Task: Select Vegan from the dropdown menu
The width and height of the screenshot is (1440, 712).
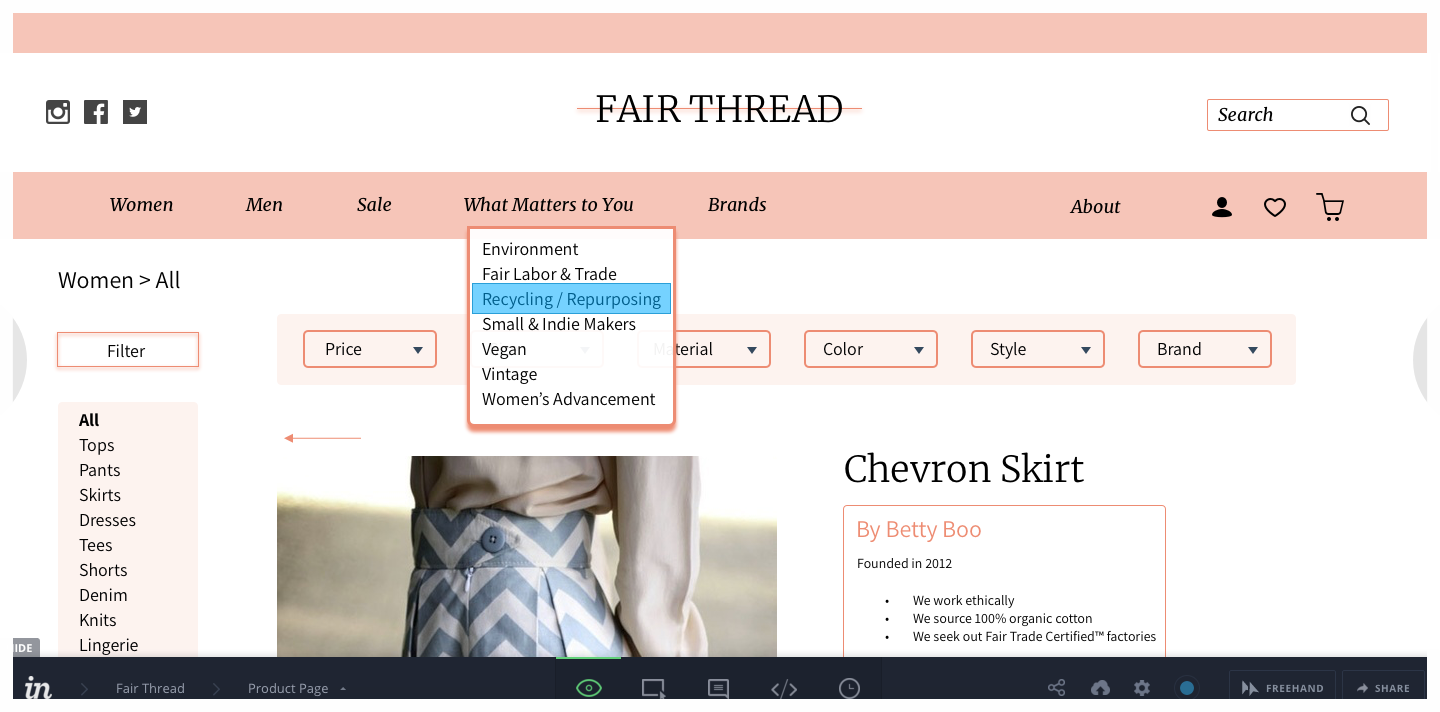Action: [x=504, y=349]
